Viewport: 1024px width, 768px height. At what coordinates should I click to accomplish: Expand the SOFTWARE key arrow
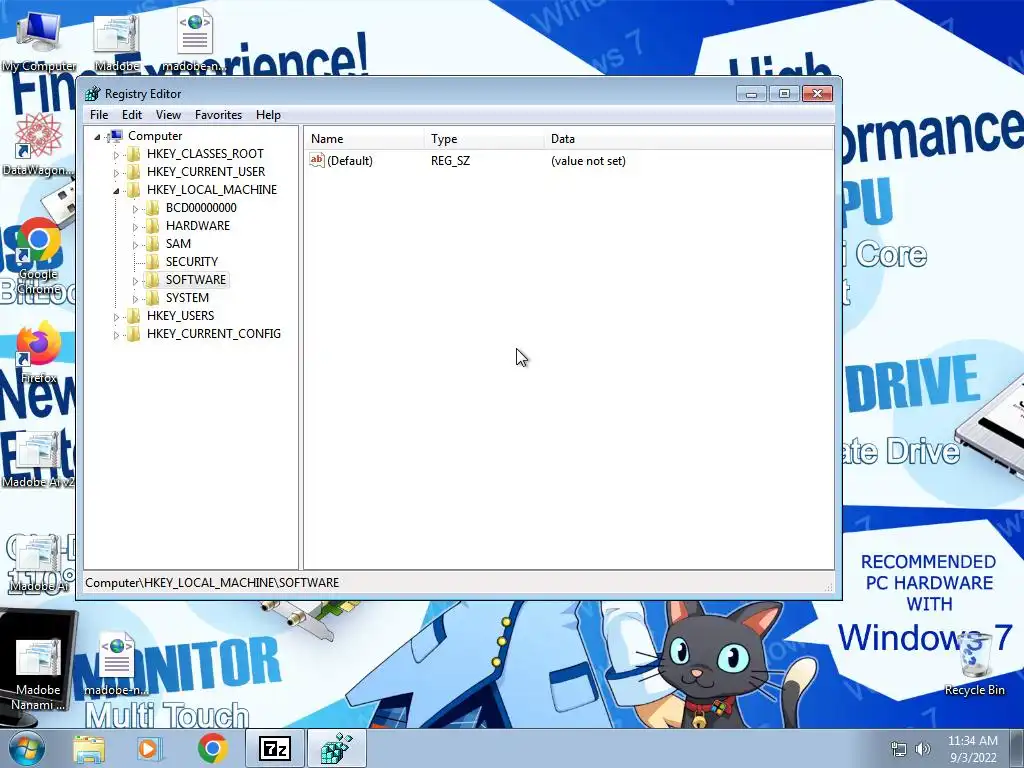(135, 281)
